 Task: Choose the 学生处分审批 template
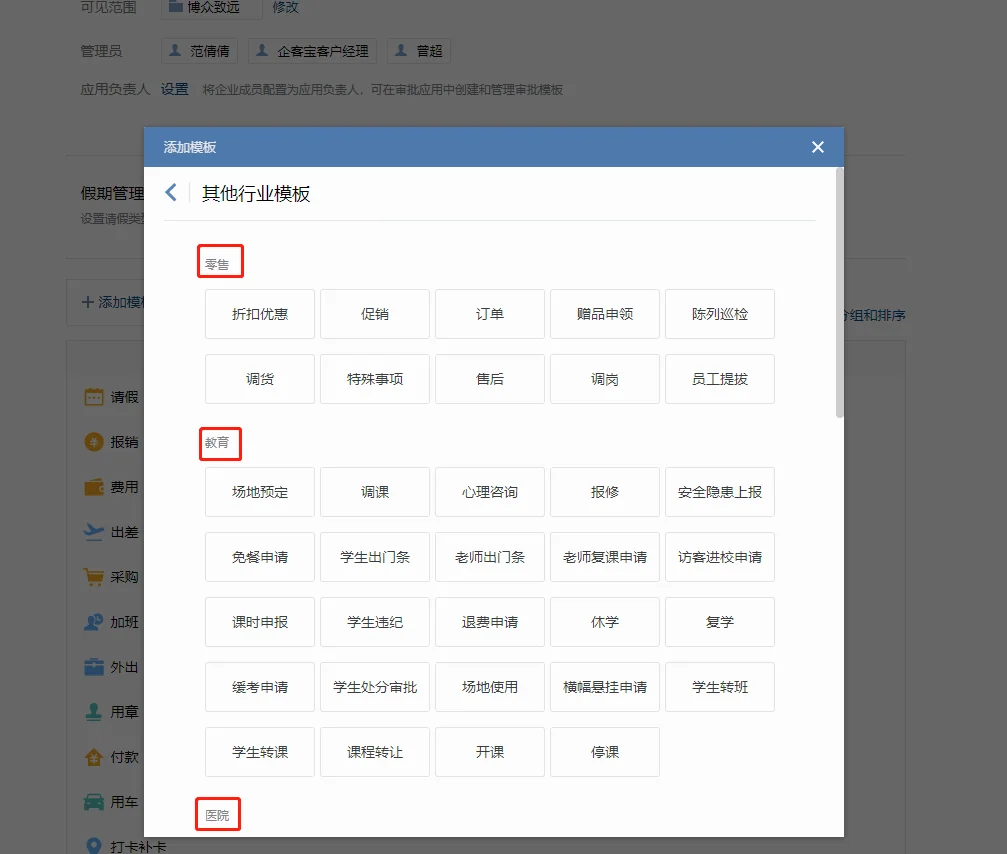tap(375, 686)
